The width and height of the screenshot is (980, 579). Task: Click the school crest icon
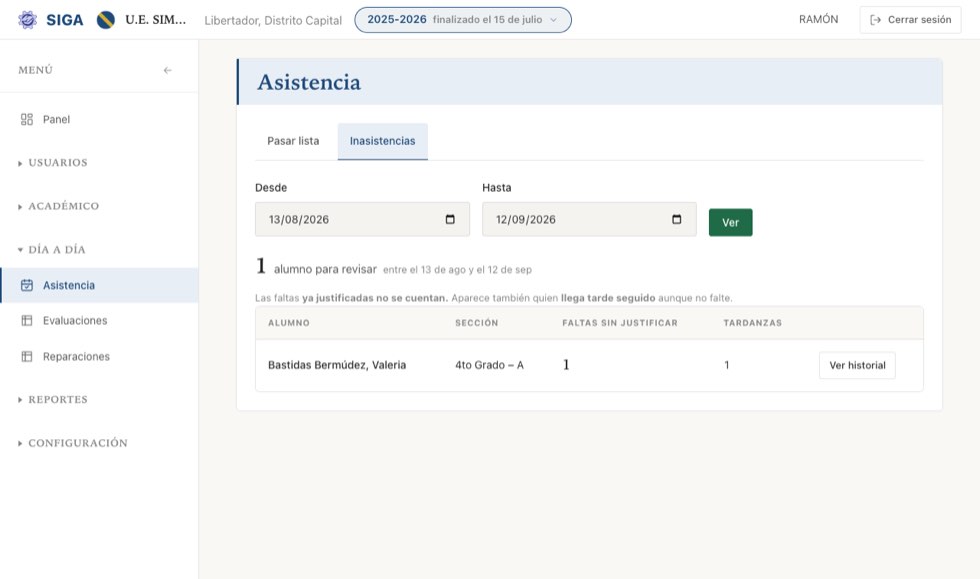pos(106,20)
